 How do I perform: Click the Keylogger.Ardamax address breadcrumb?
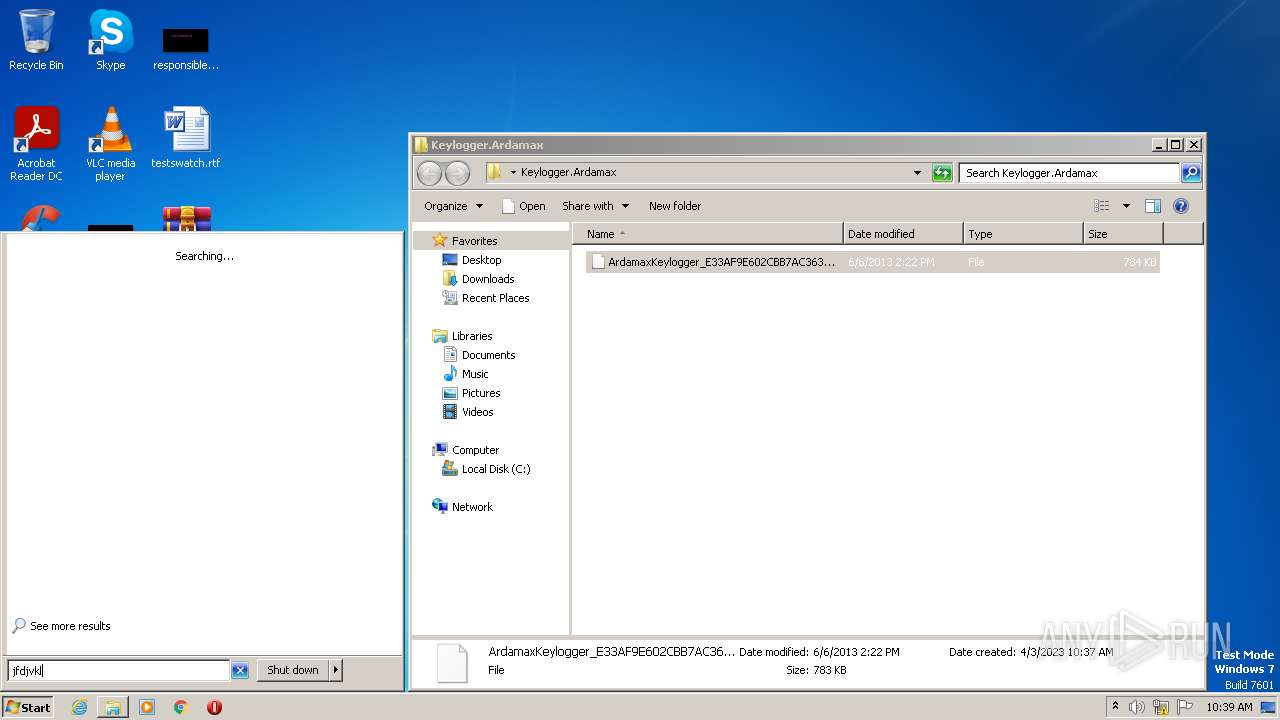[x=568, y=172]
